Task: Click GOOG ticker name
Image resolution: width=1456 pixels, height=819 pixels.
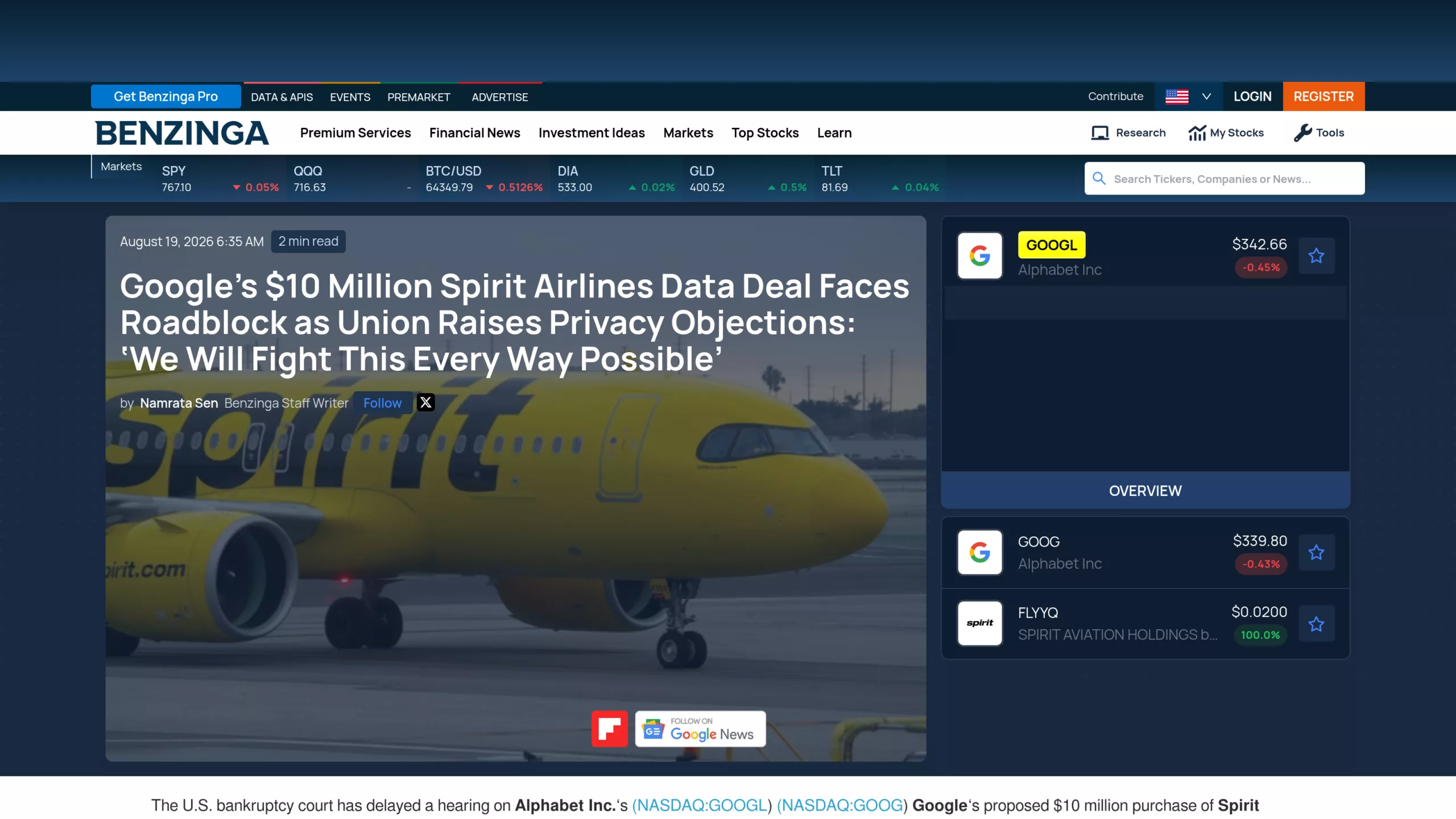Action: pos(1039,542)
